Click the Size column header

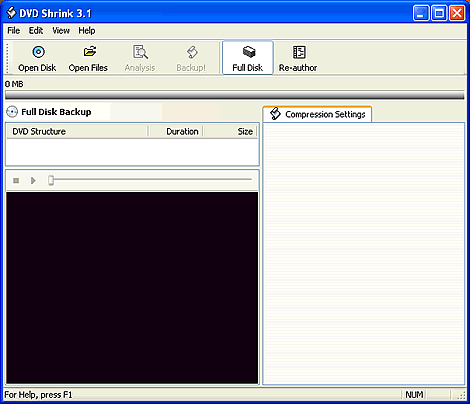(230, 131)
